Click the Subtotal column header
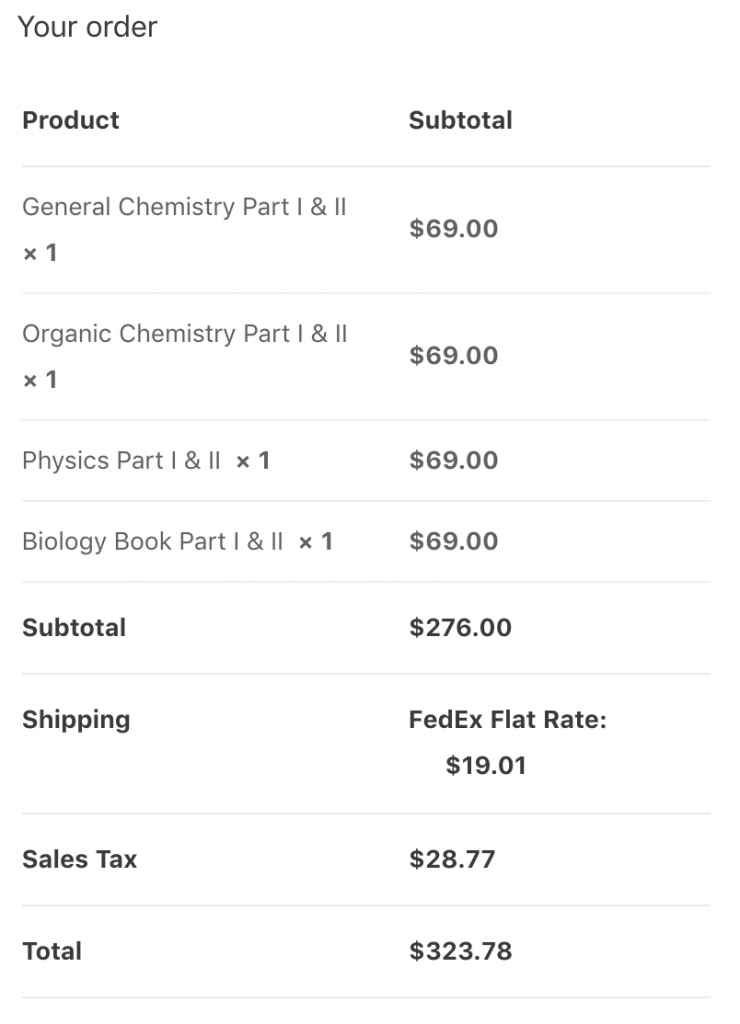740x1024 pixels. pos(460,120)
